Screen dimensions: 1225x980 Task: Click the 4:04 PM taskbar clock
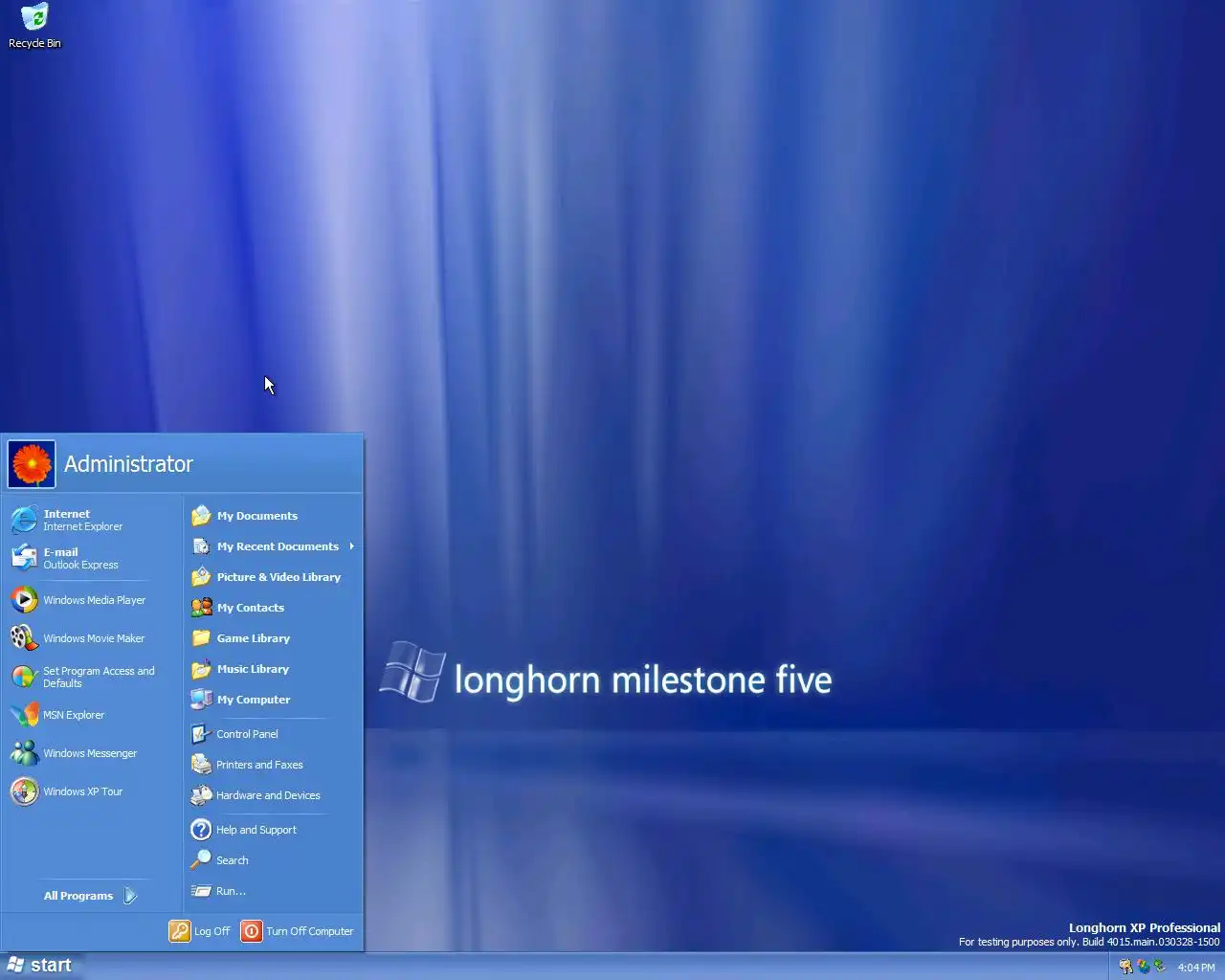1196,968
